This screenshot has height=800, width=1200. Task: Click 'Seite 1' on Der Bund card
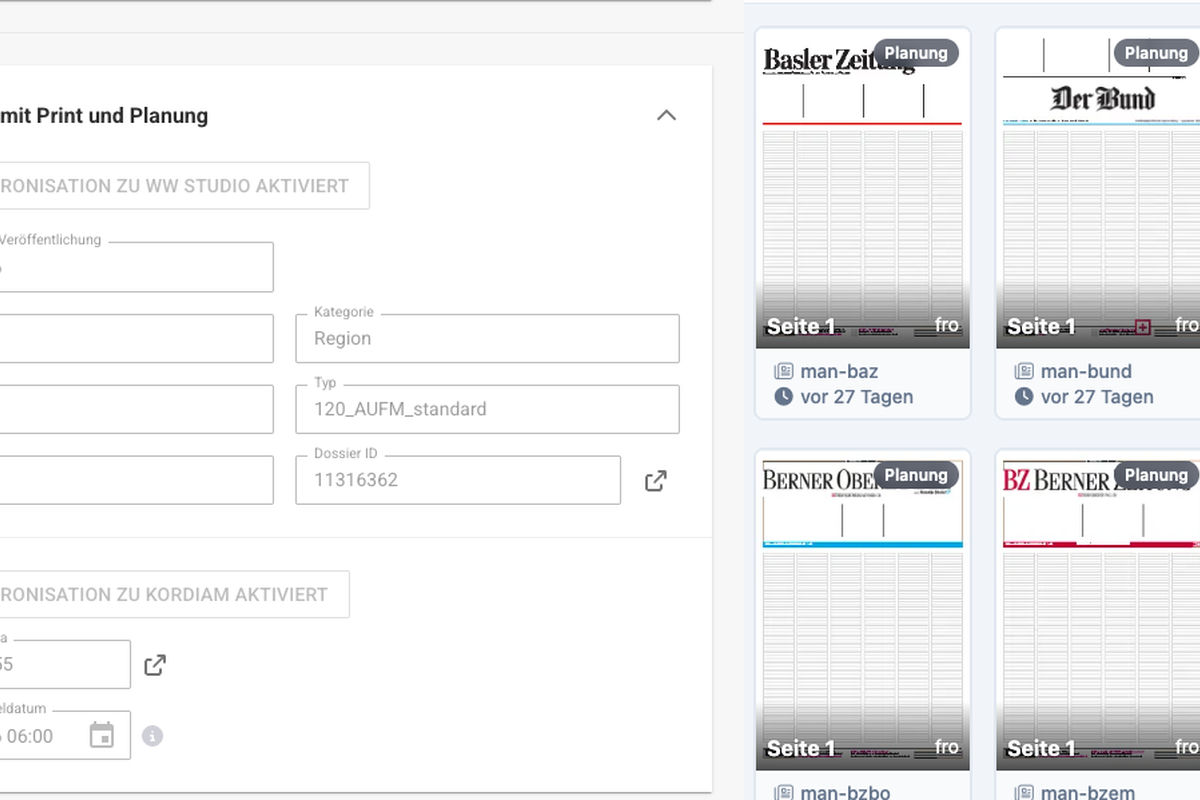click(x=1040, y=326)
